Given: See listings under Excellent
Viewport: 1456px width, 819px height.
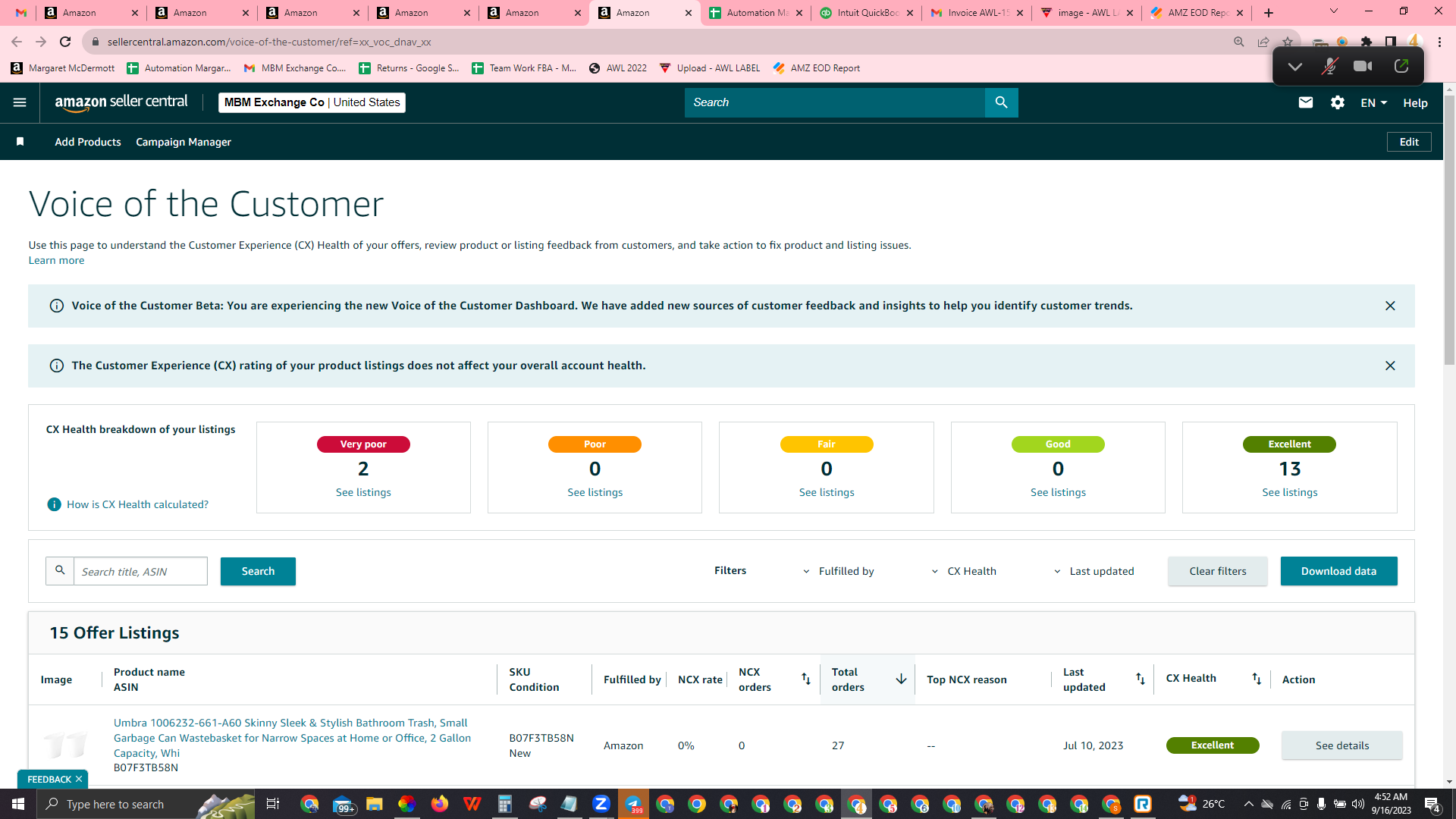Looking at the screenshot, I should 1289,492.
